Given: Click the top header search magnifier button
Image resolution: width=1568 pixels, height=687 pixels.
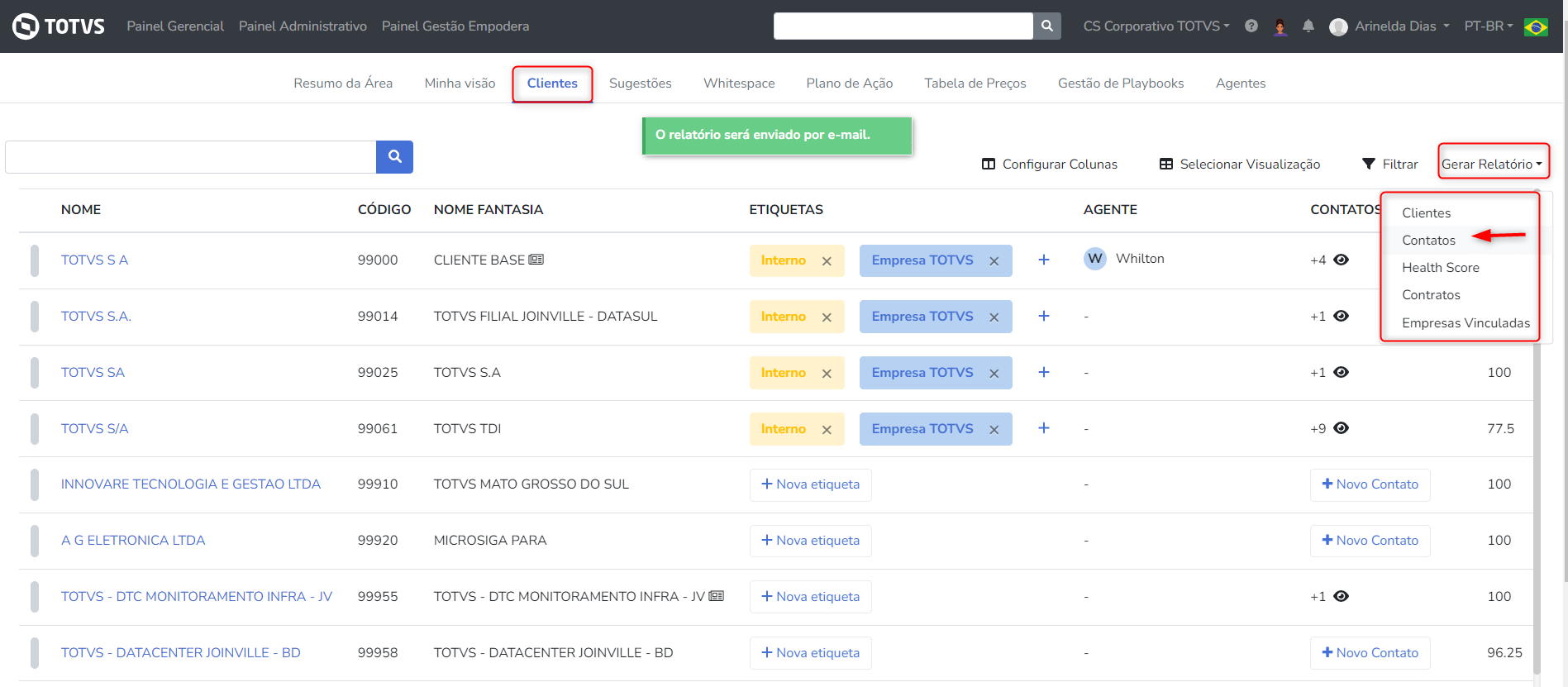Looking at the screenshot, I should point(1047,26).
